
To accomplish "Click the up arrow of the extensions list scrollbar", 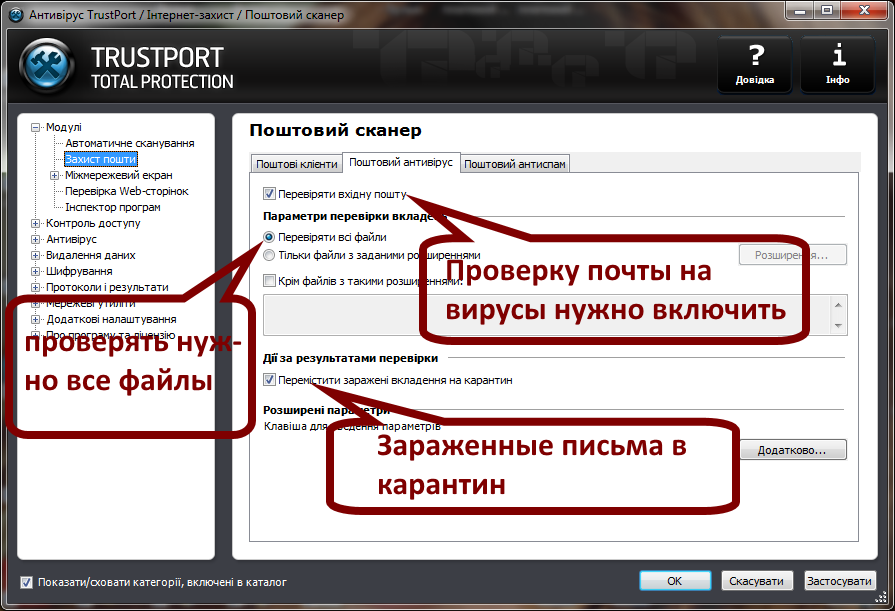I will tap(837, 306).
